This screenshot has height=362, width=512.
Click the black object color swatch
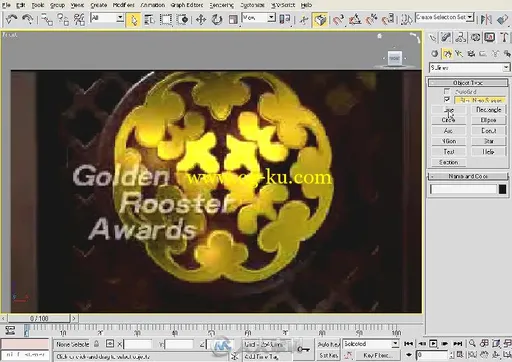pyautogui.click(x=502, y=189)
